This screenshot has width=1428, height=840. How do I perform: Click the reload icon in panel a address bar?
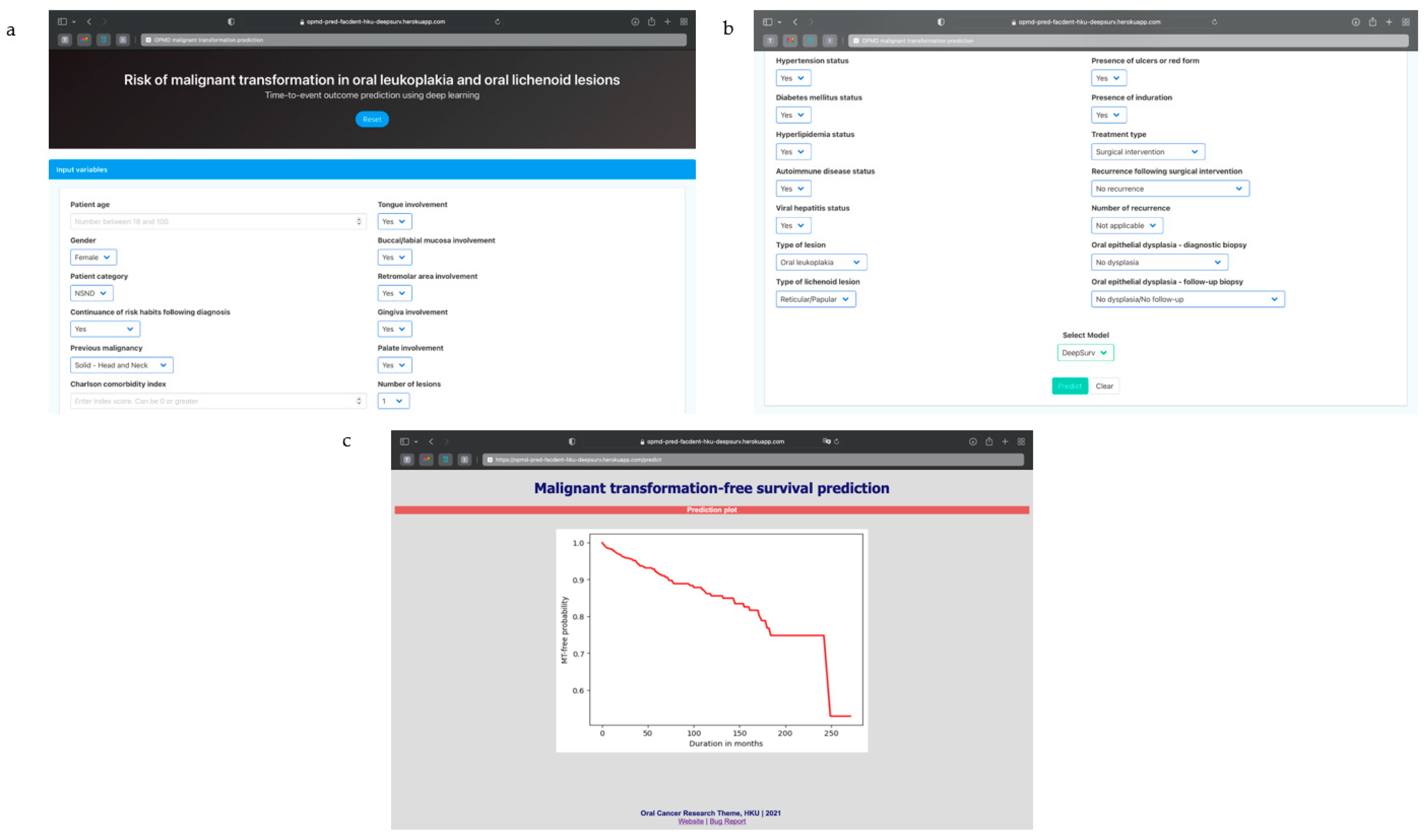click(498, 22)
